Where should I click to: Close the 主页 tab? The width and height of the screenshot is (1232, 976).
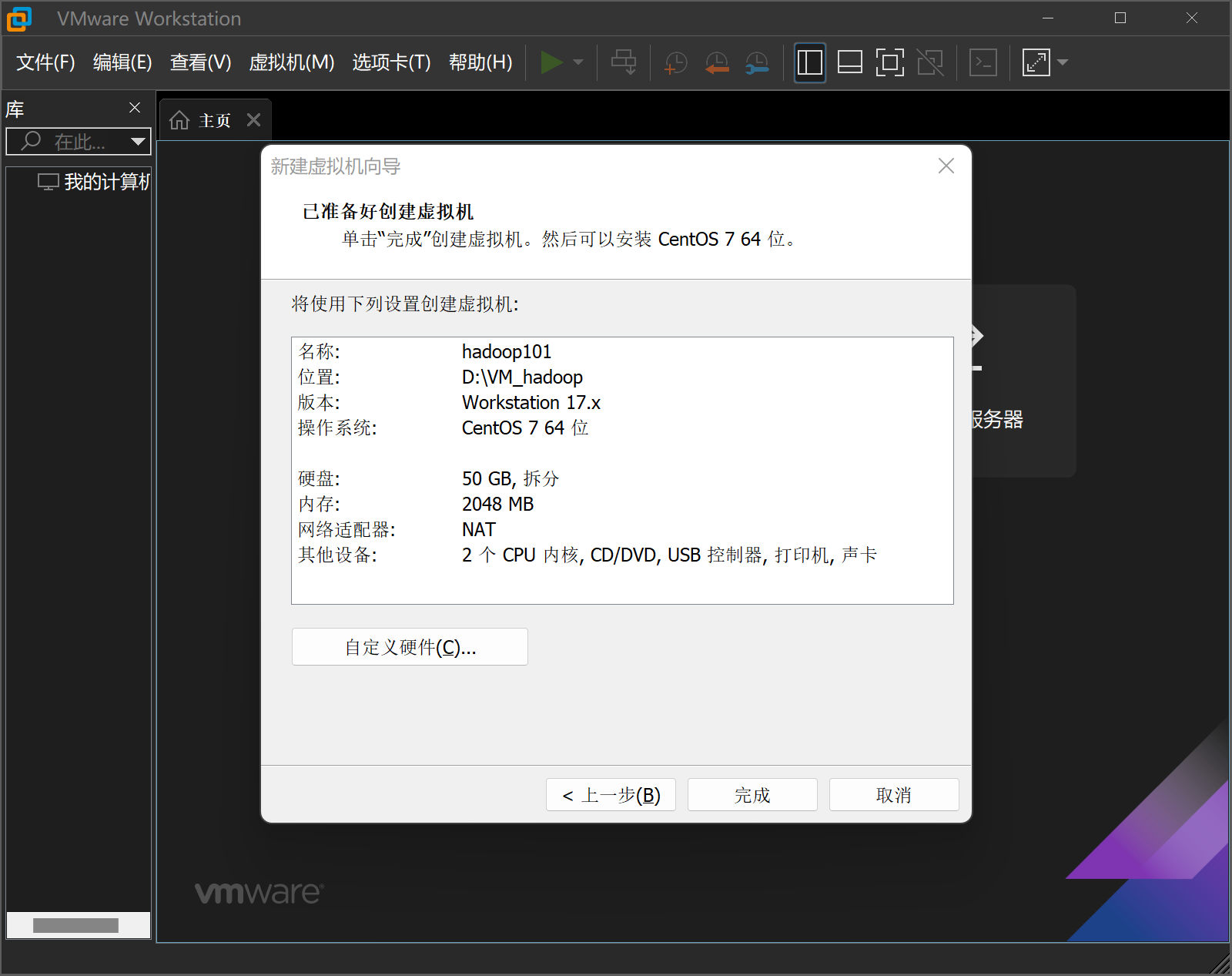click(x=254, y=120)
